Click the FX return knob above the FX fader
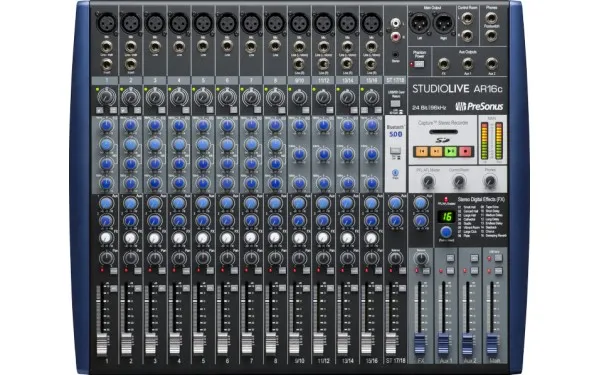The width and height of the screenshot is (600, 375). point(421,258)
